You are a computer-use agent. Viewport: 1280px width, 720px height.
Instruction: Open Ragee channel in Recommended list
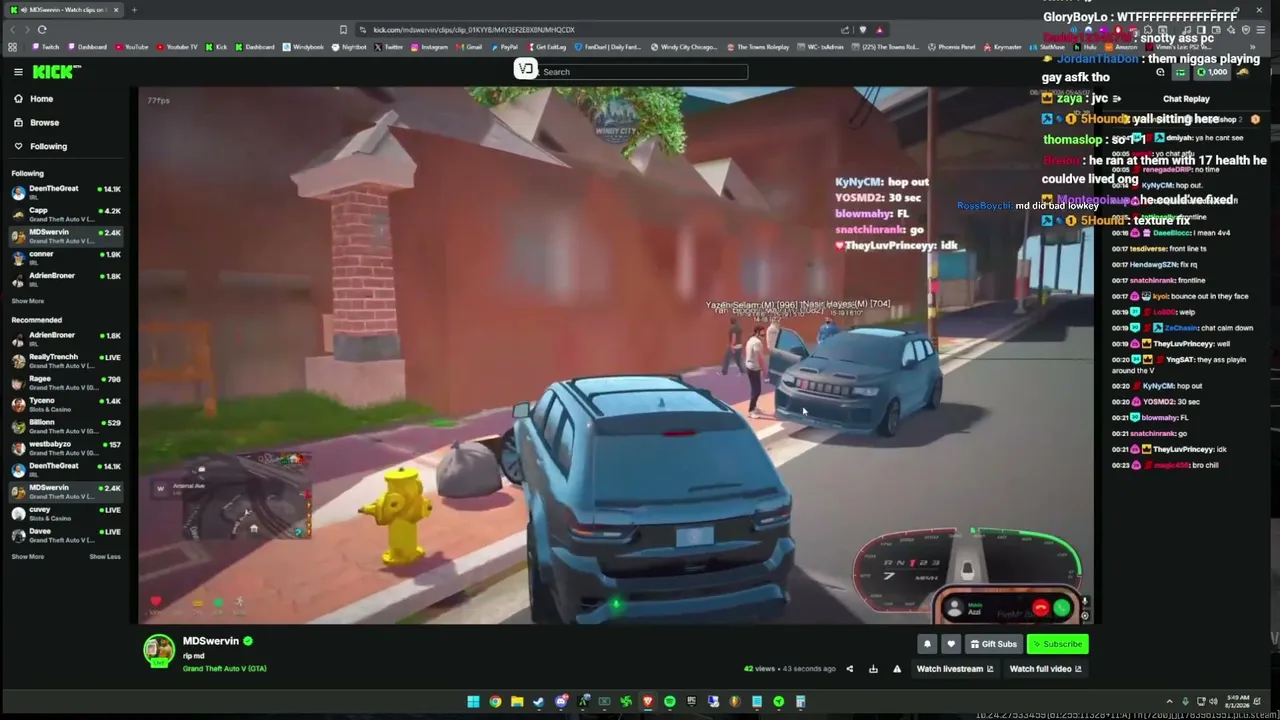(x=66, y=383)
